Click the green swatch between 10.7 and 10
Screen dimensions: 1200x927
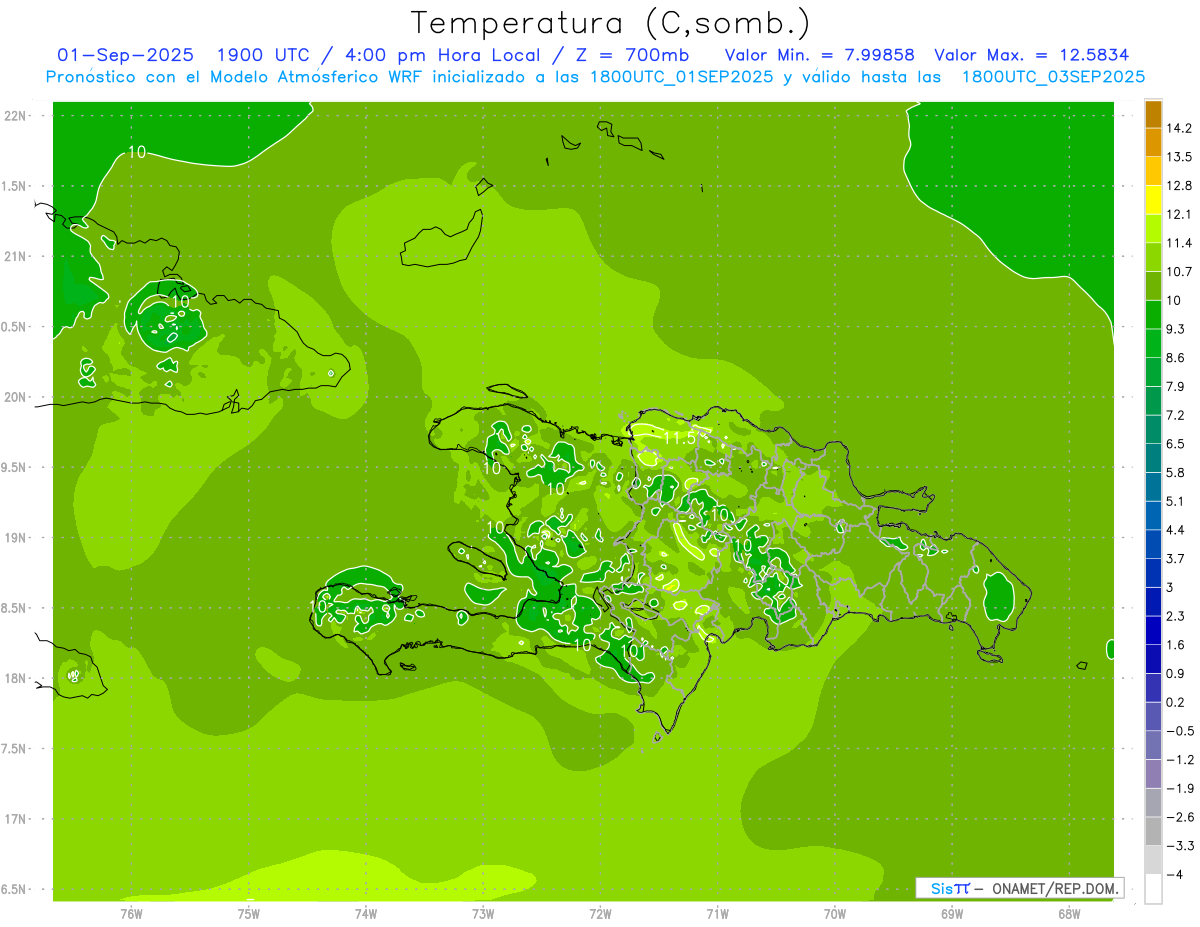[1153, 286]
